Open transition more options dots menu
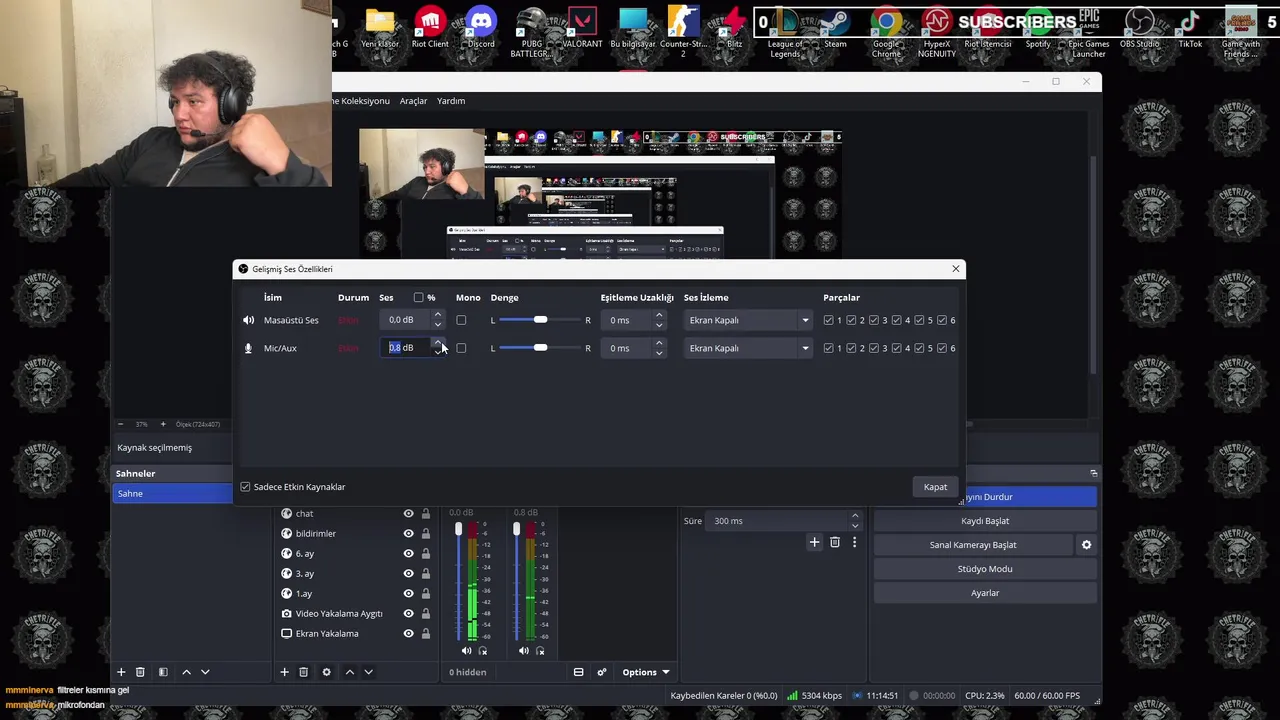Viewport: 1280px width, 720px height. tap(854, 542)
